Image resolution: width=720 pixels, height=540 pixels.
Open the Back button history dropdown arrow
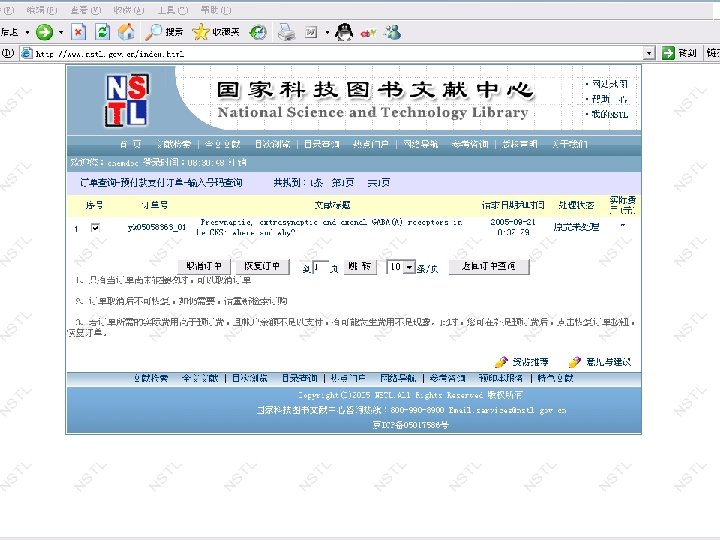(x=27, y=32)
